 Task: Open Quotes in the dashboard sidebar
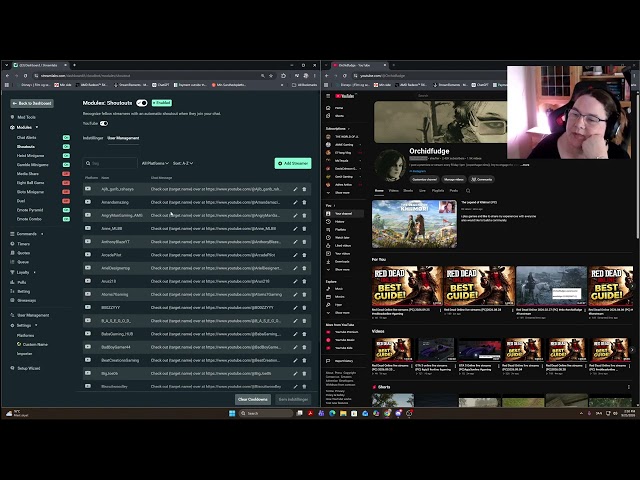point(23,253)
